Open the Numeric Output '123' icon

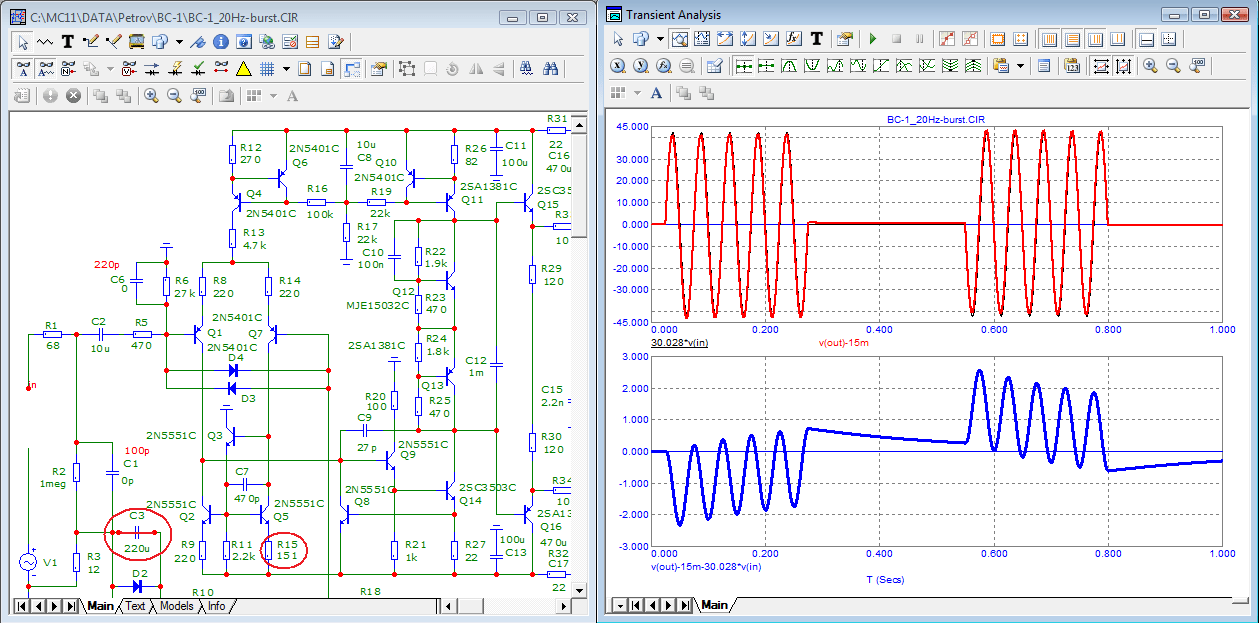[x=1072, y=66]
